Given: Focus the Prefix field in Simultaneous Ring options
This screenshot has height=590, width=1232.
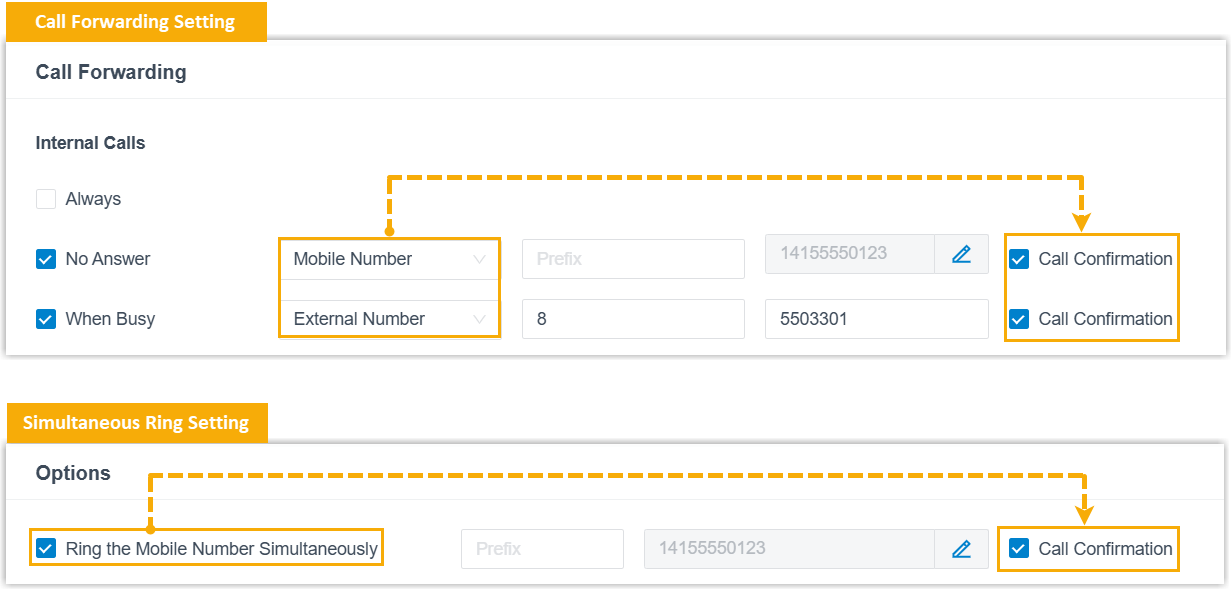Looking at the screenshot, I should coord(542,549).
